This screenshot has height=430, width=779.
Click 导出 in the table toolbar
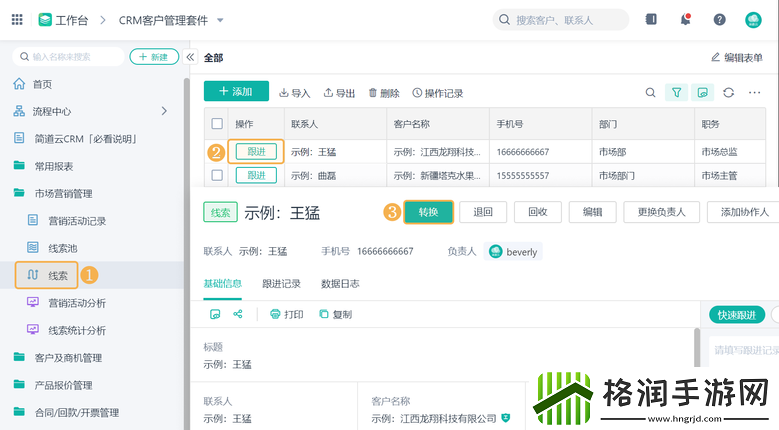(339, 93)
